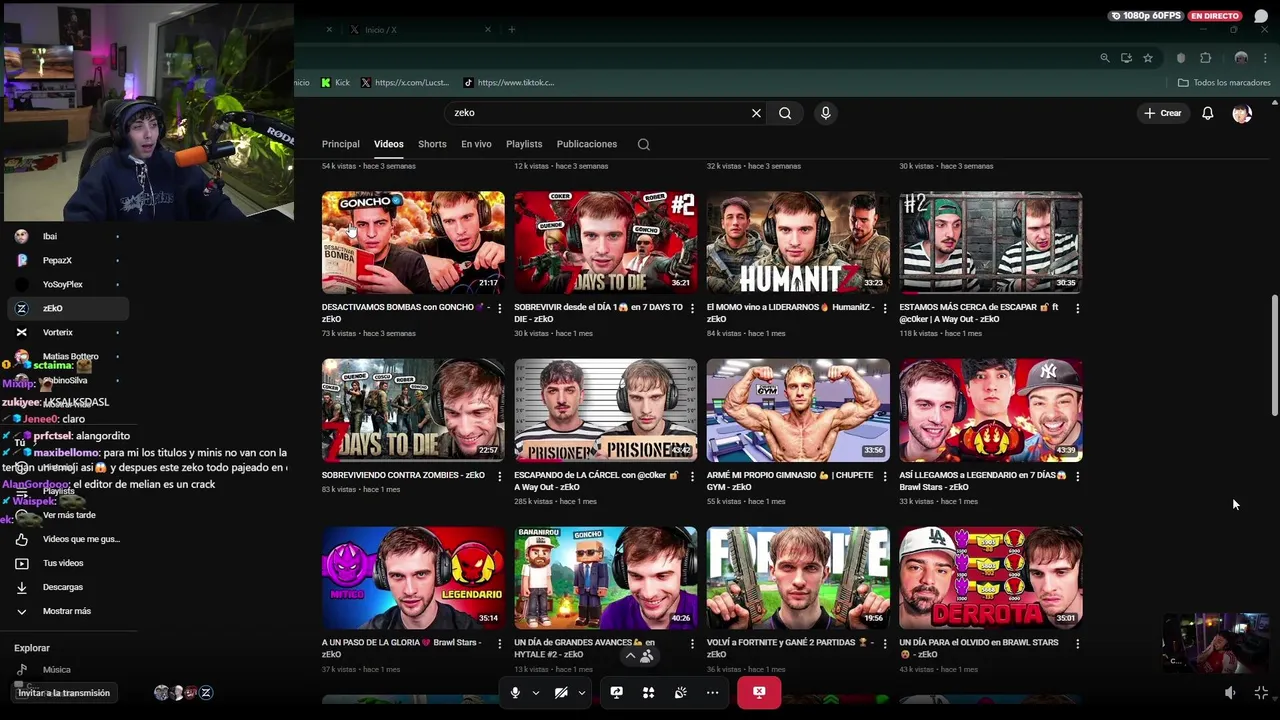Open Todos los marcadores folder
The height and width of the screenshot is (720, 1280).
point(1224,82)
